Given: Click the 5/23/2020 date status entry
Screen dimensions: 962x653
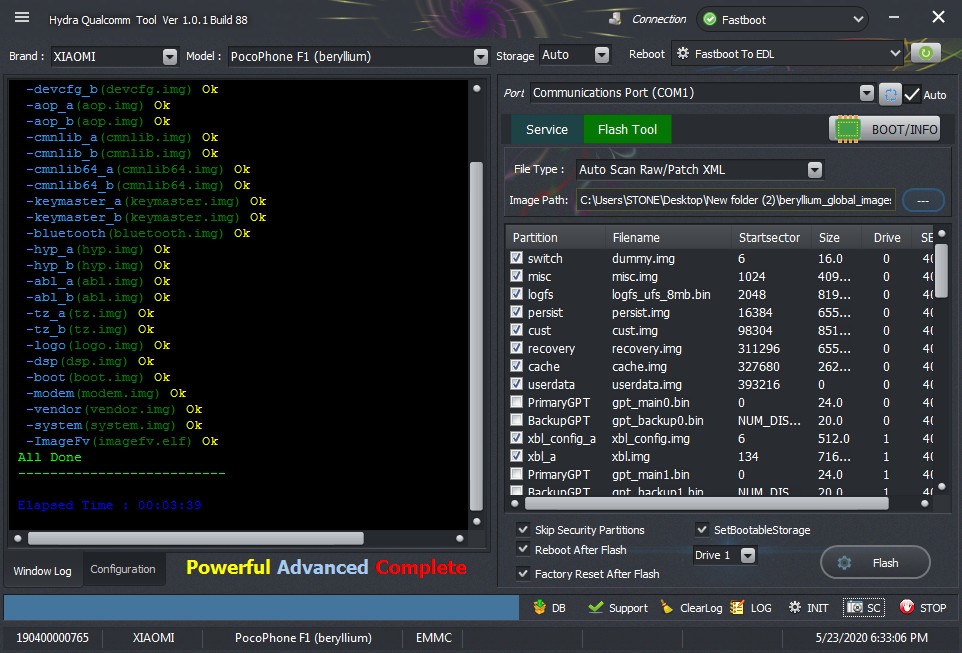Looking at the screenshot, I should click(871, 638).
